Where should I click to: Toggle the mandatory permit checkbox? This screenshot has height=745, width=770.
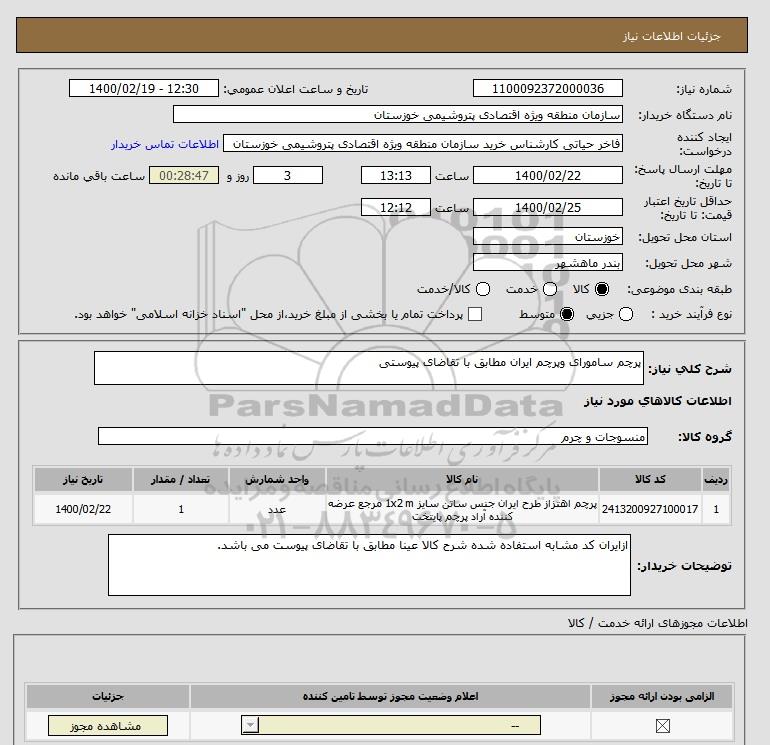[x=662, y=725]
